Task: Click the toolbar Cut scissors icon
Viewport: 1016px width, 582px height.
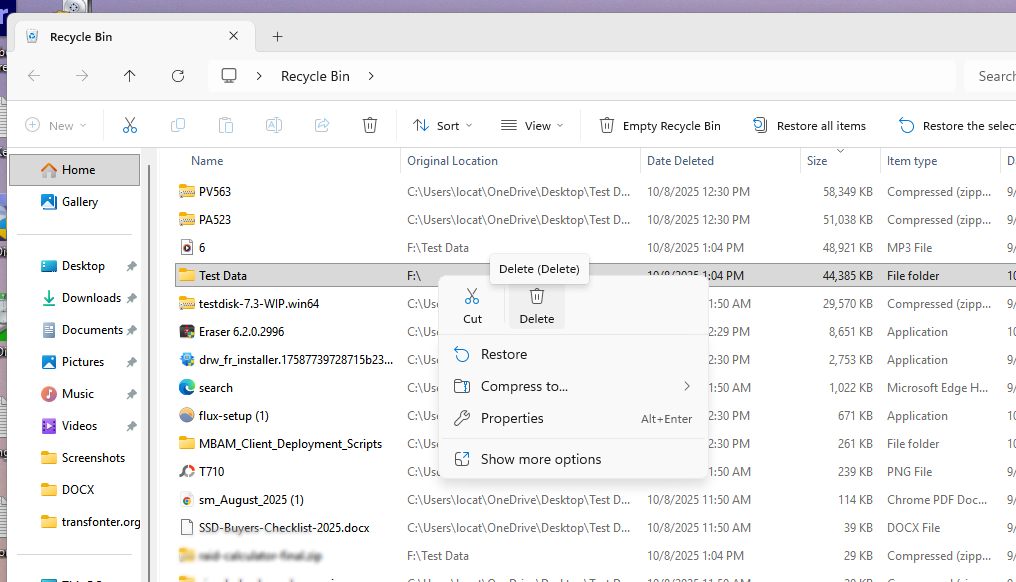Action: pos(129,125)
